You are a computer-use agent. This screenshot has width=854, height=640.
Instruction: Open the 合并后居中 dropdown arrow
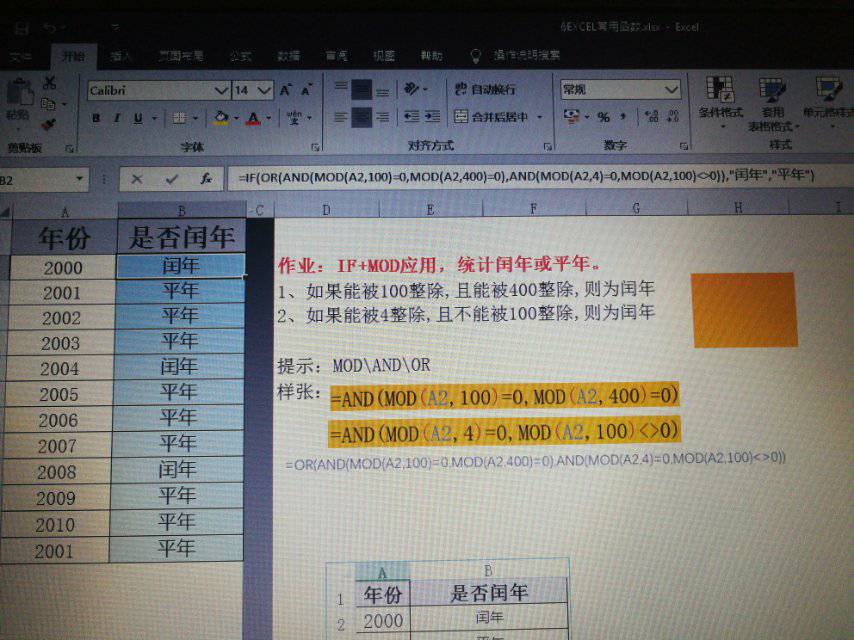coord(540,117)
